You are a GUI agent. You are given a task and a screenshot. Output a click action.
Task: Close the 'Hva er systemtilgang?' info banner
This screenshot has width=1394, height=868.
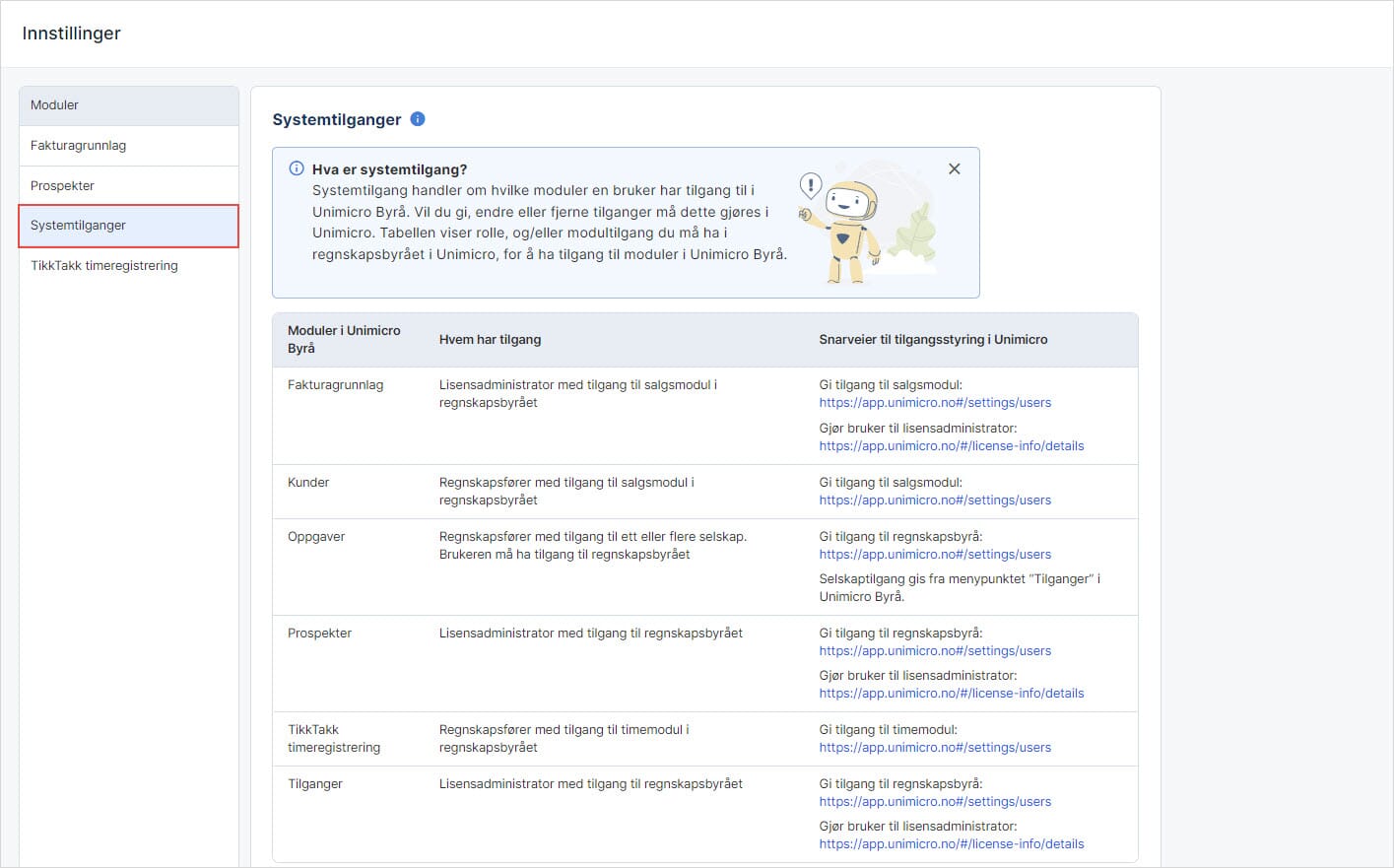(954, 169)
